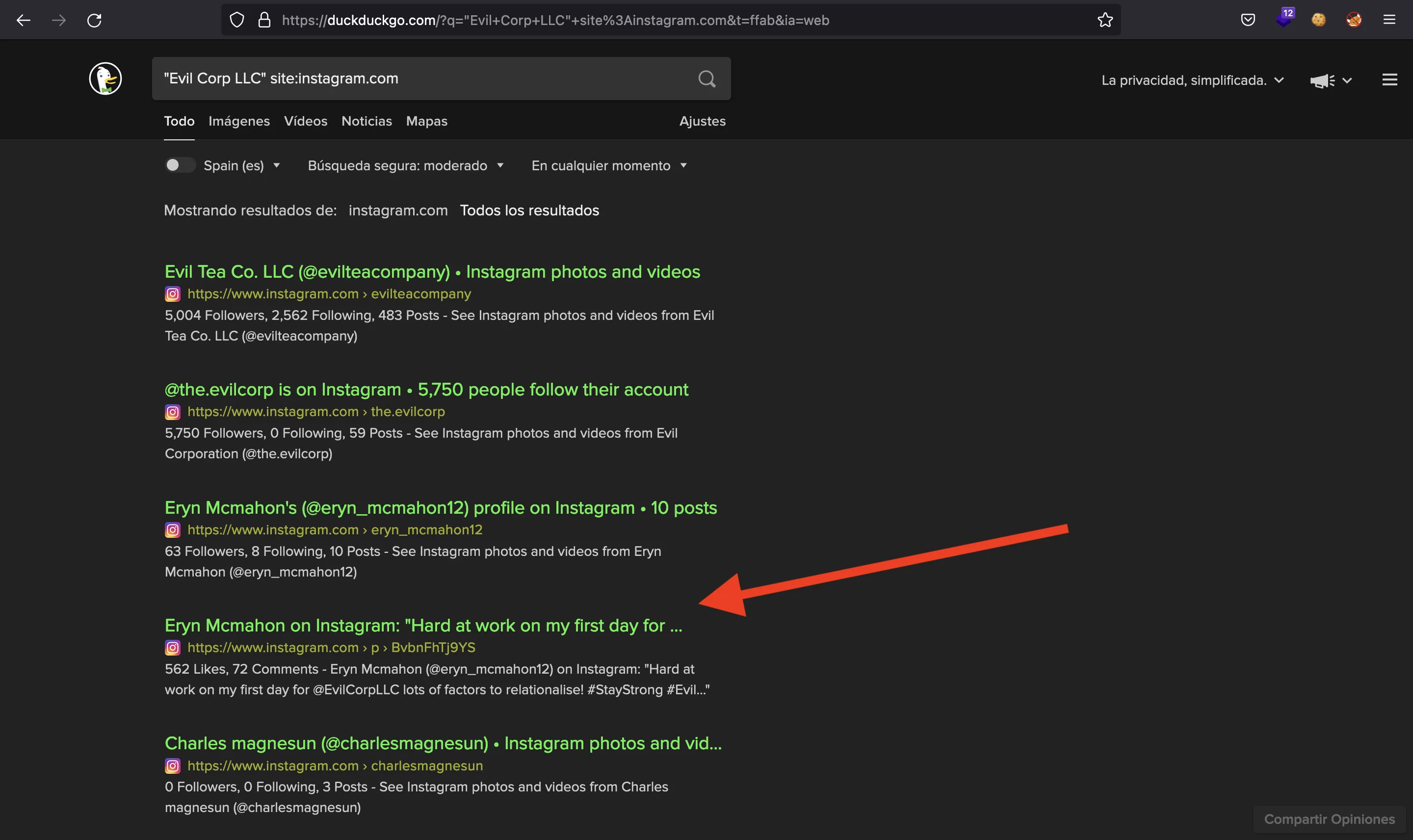Click snippet text "5,004 Followers, 2,562 Following"
This screenshot has width=1413, height=840.
(x=268, y=315)
